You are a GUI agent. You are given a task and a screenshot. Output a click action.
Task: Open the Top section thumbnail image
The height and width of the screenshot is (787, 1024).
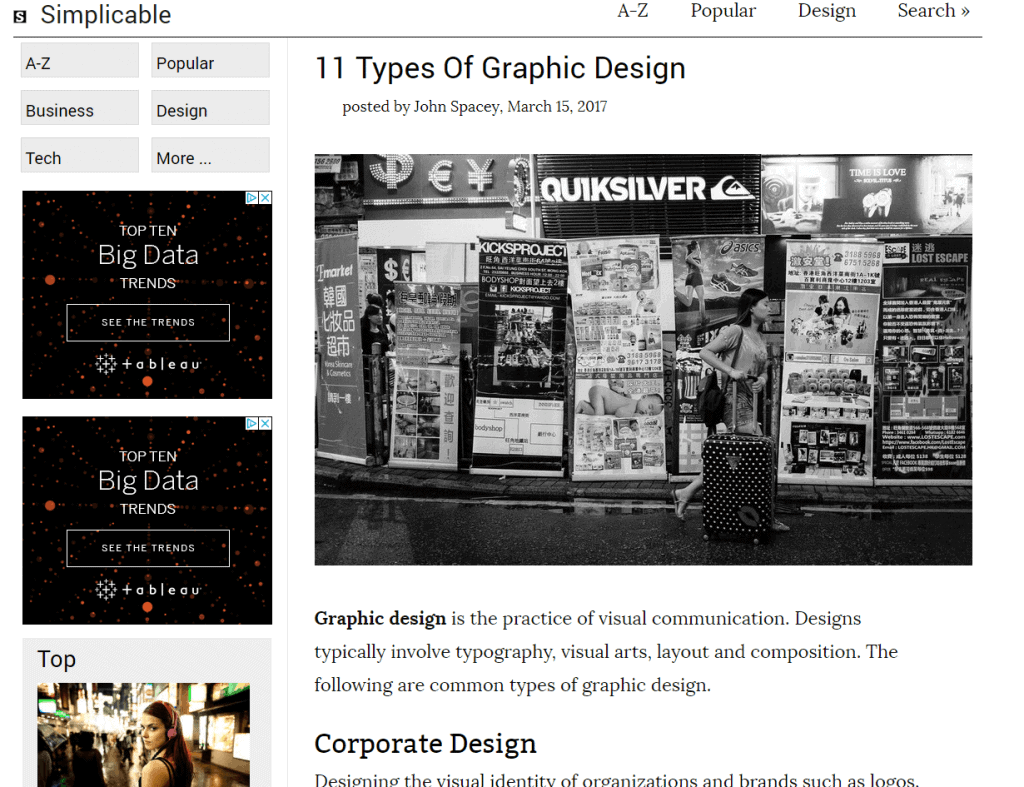coord(143,735)
